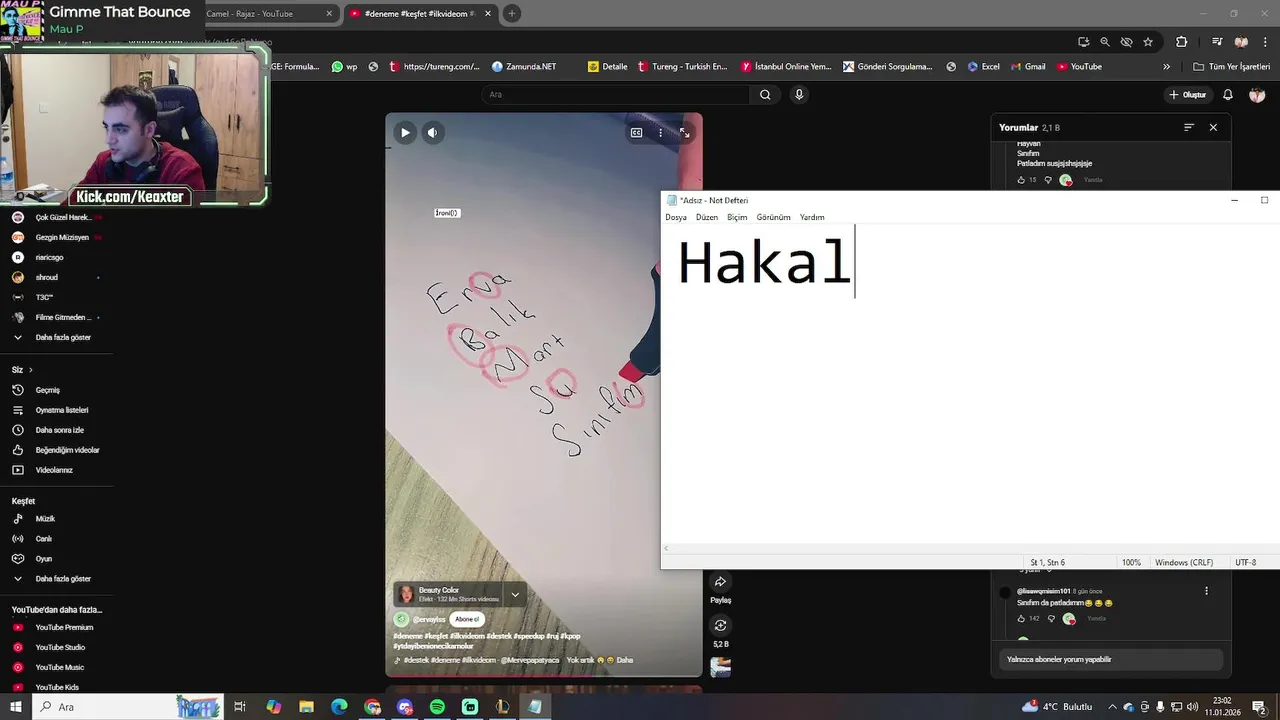
Task: Open Notepad's Dosya menu
Action: tap(676, 217)
